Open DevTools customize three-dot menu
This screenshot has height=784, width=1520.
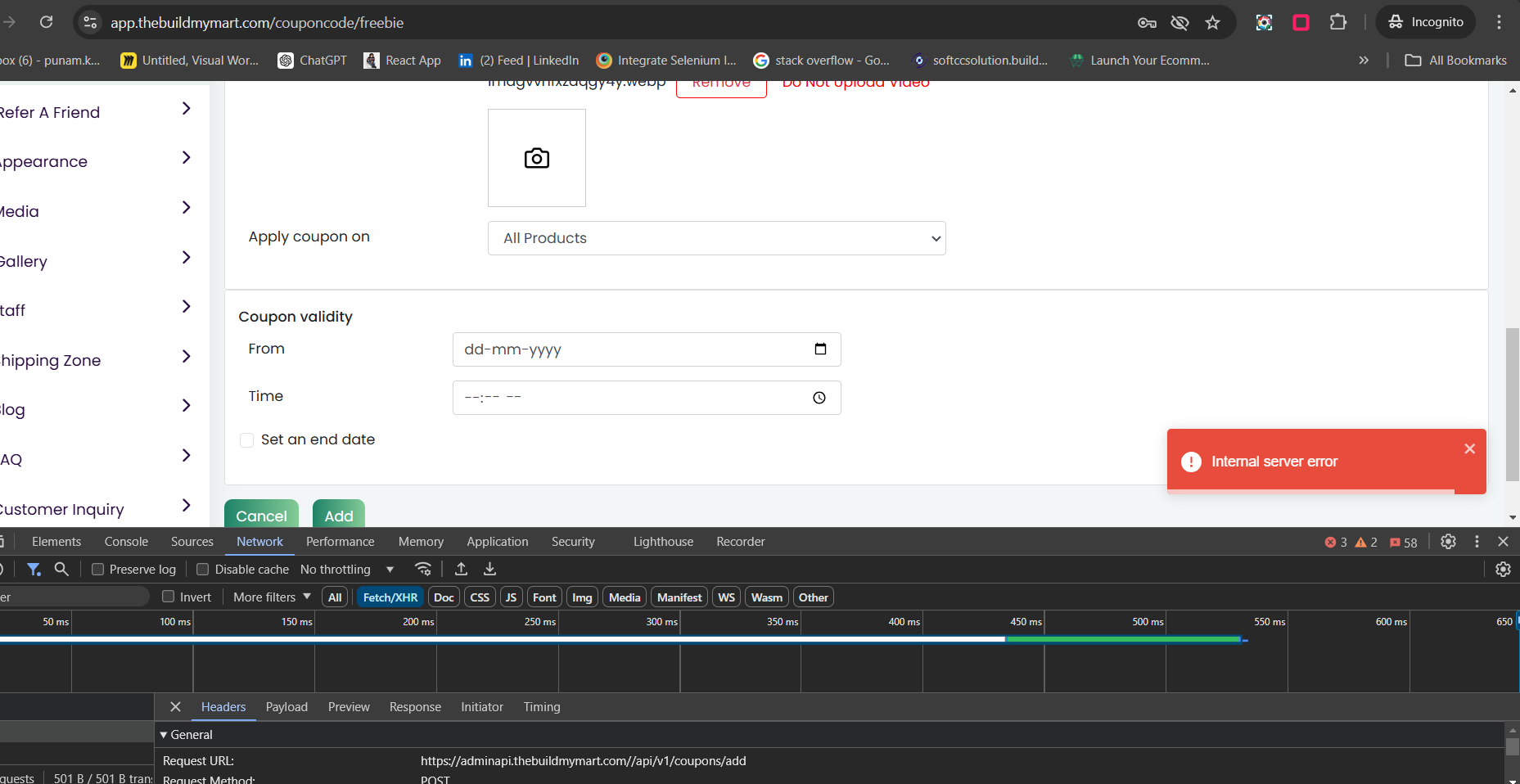1477,542
